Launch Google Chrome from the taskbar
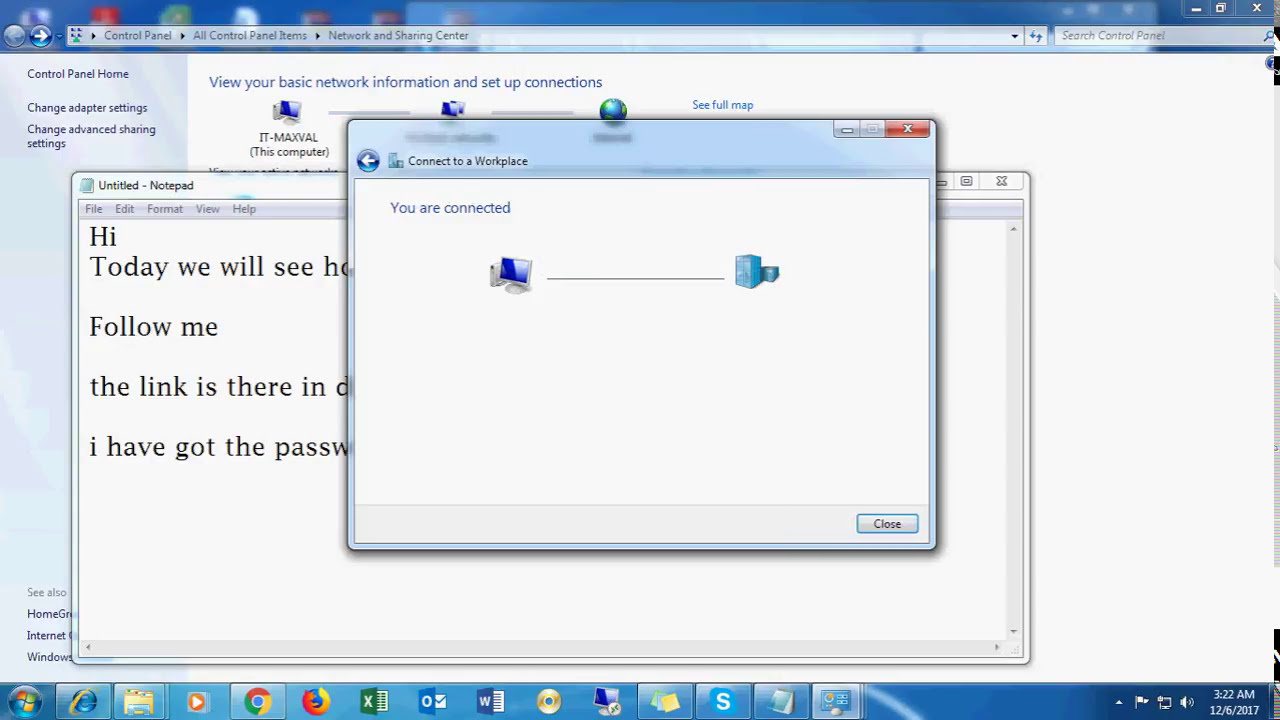This screenshot has width=1280, height=720. 257,702
